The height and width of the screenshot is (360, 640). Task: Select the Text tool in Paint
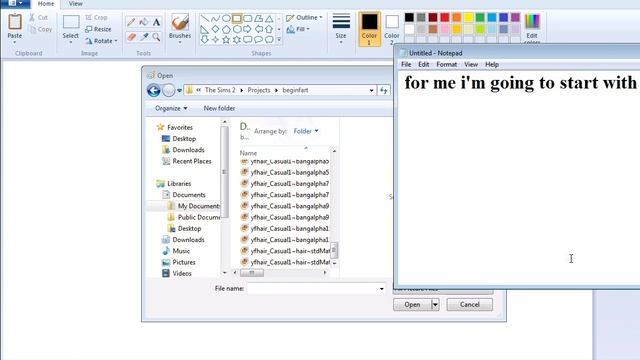pos(156,22)
